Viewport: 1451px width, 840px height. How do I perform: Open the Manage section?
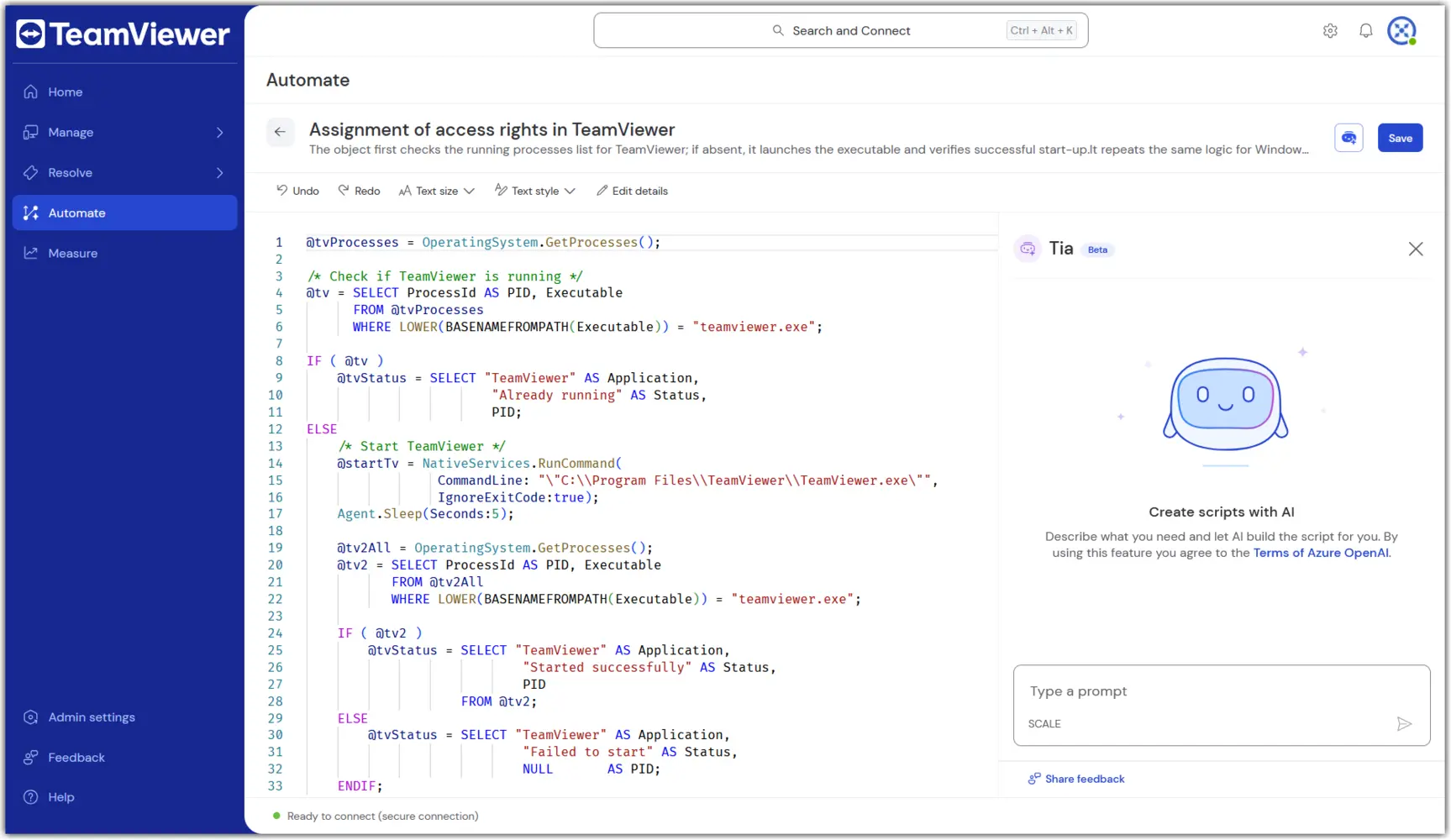coord(124,132)
